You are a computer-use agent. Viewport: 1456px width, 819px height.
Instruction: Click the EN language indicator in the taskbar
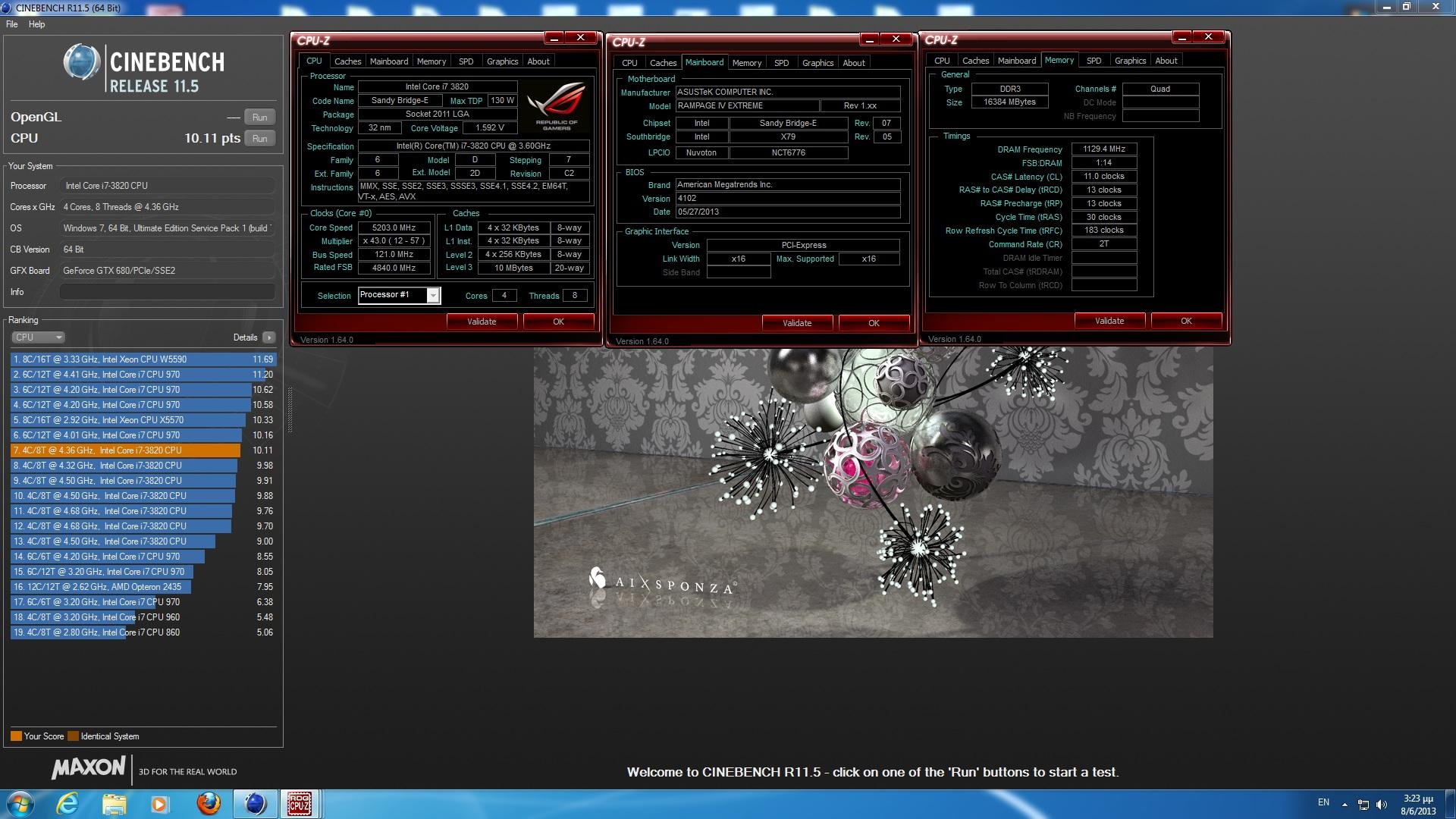tap(1323, 802)
